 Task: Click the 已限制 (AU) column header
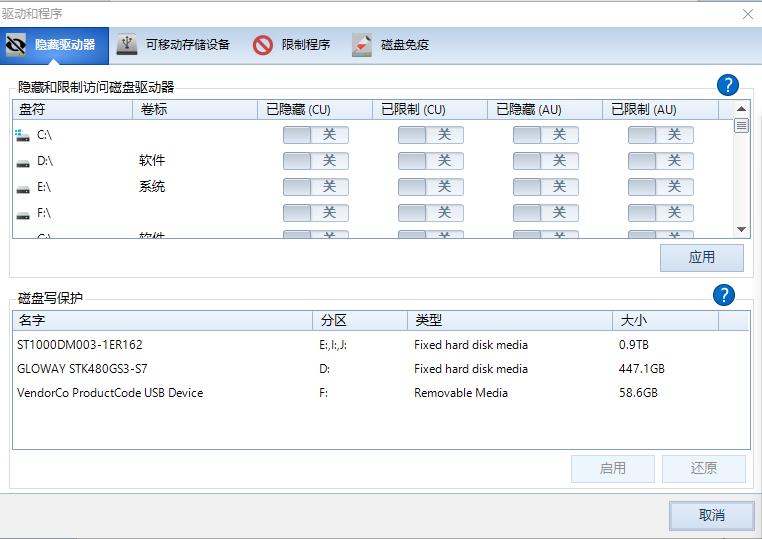[660, 110]
